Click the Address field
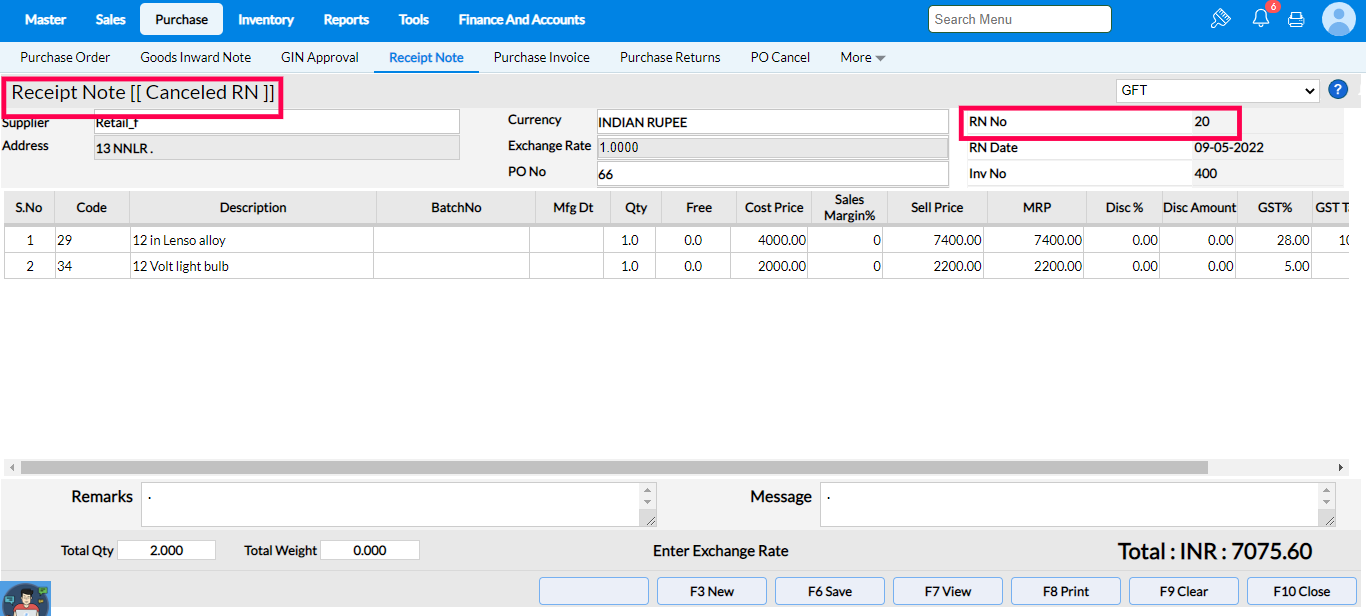1366x616 pixels. coord(276,148)
